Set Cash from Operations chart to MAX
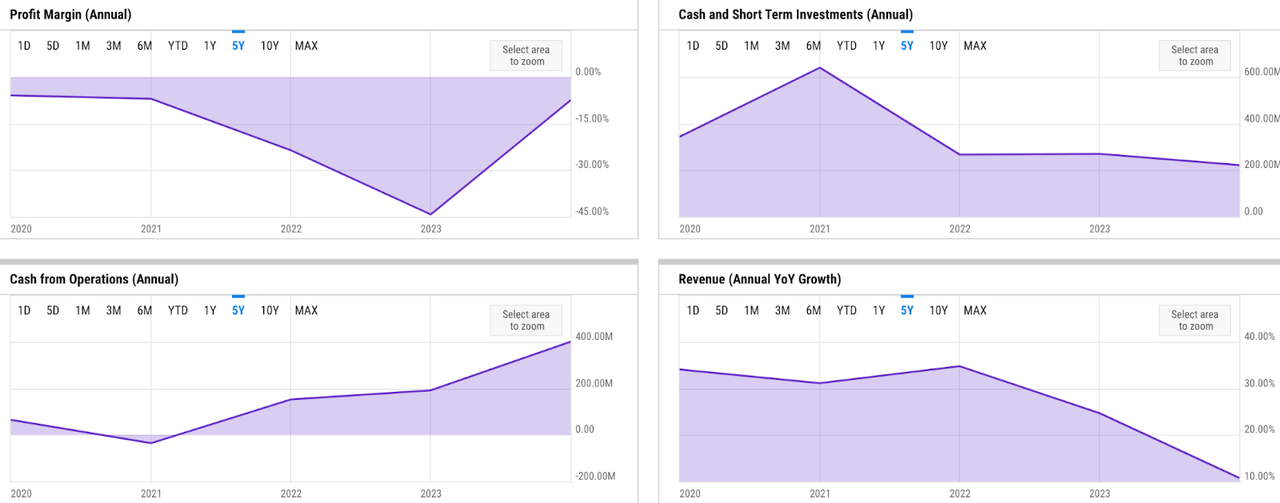This screenshot has height=503, width=1280. (x=306, y=310)
